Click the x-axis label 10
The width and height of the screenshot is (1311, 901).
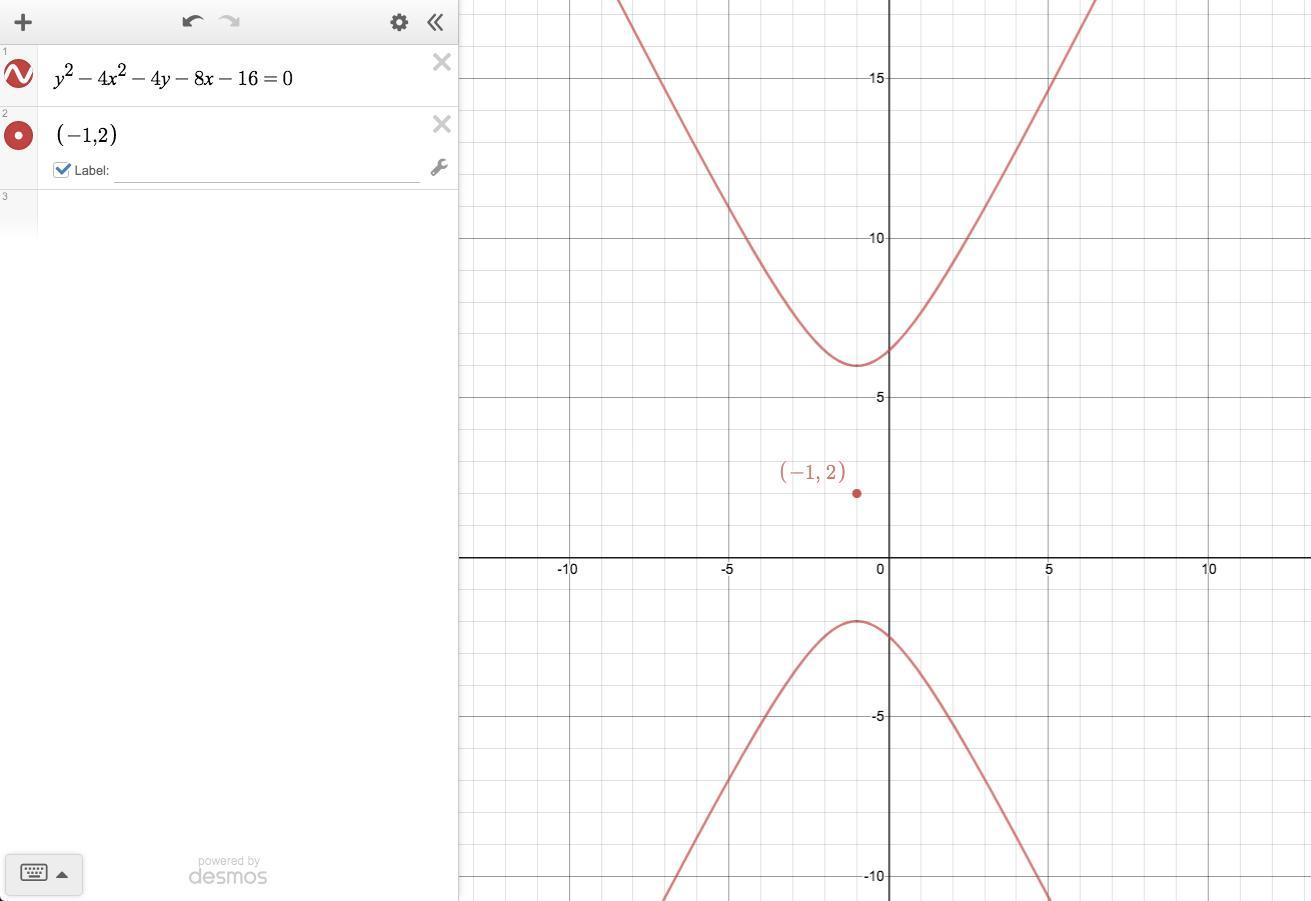coord(1209,569)
